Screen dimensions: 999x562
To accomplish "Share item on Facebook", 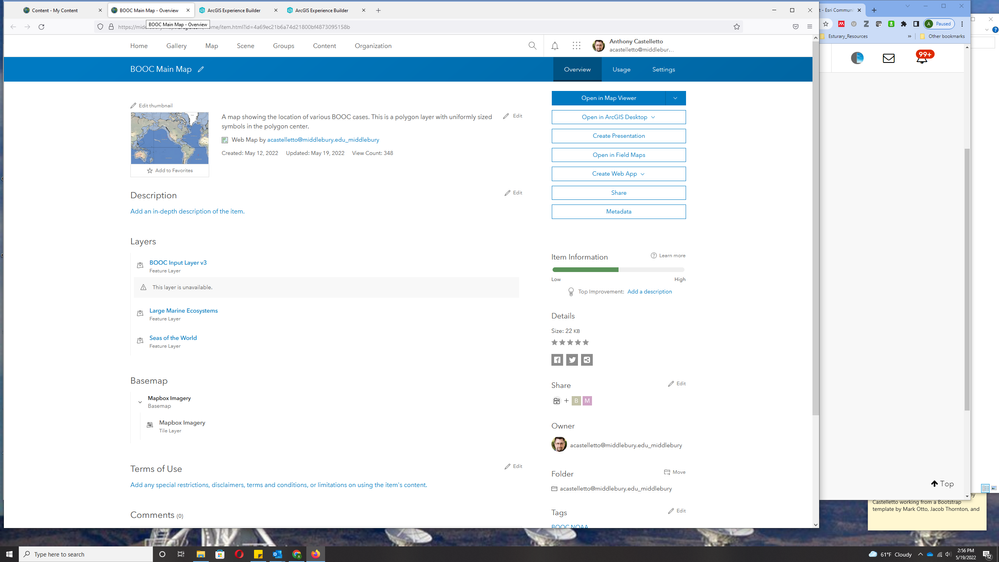I will [x=557, y=360].
